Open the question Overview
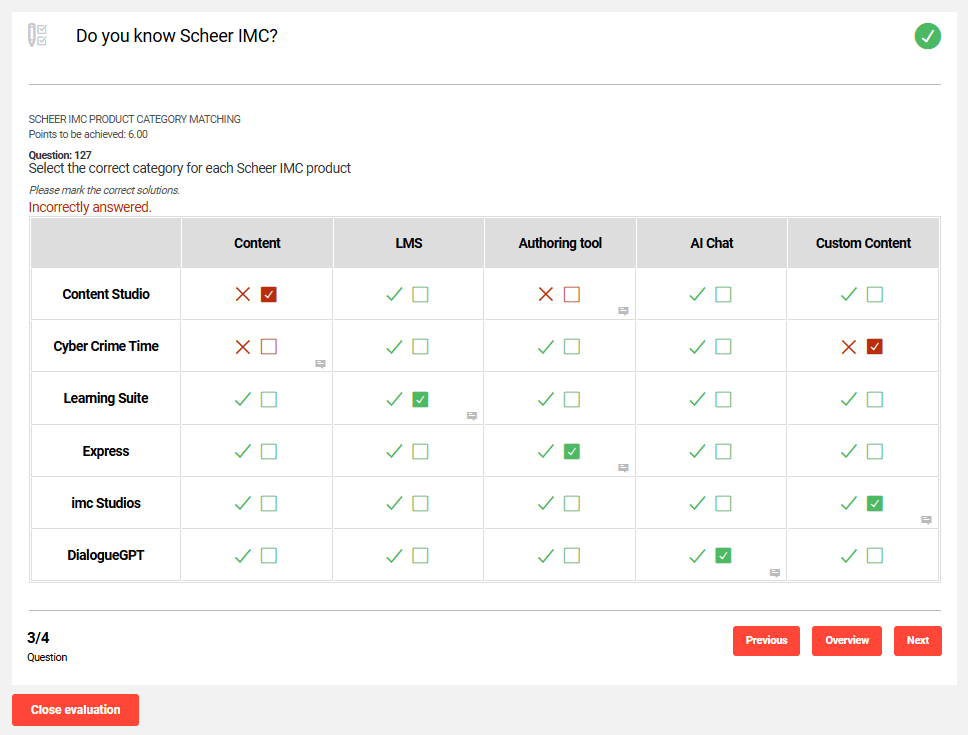Viewport: 968px width, 735px height. point(847,641)
